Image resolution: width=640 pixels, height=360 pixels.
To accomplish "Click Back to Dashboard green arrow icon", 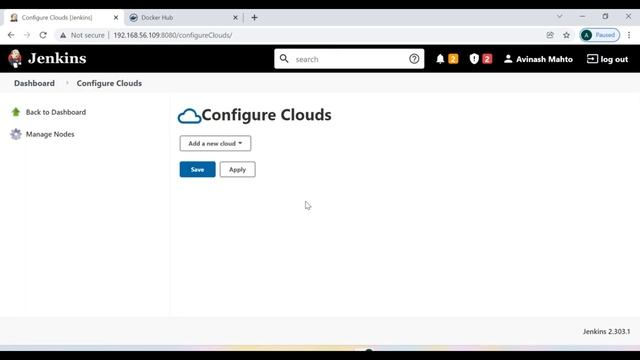I will click(x=16, y=112).
